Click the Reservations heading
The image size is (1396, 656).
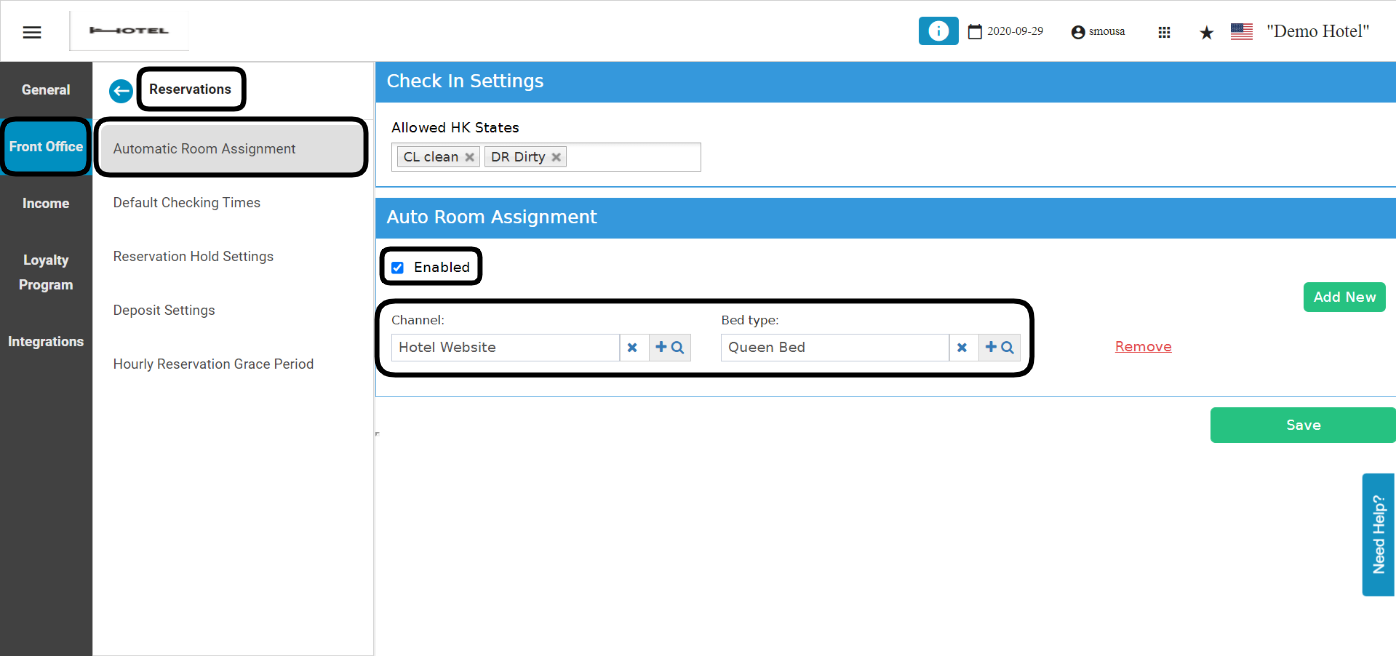pos(190,89)
